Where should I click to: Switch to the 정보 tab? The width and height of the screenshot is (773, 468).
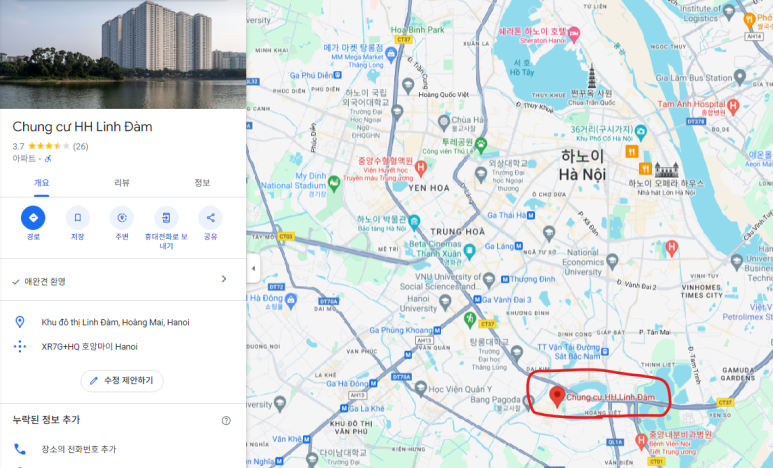click(202, 183)
